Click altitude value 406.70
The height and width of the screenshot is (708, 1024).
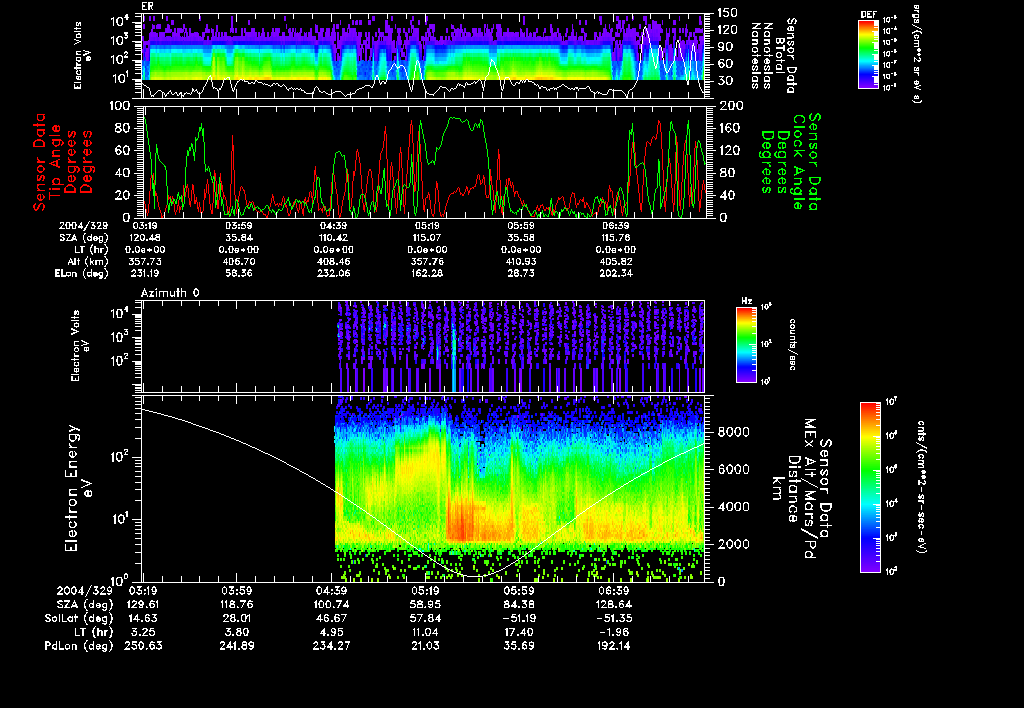pos(239,262)
